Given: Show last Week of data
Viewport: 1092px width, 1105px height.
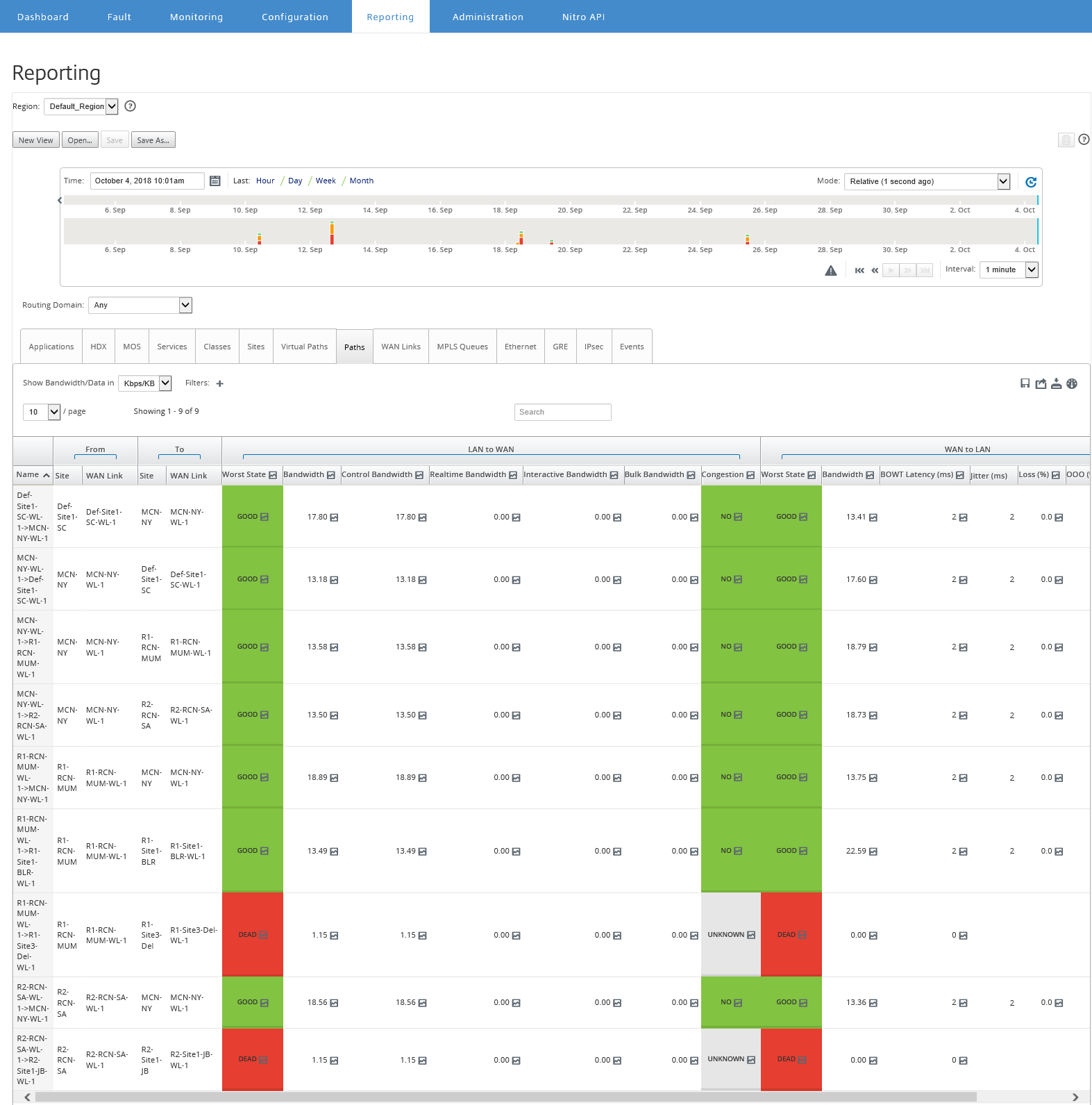Looking at the screenshot, I should [326, 181].
